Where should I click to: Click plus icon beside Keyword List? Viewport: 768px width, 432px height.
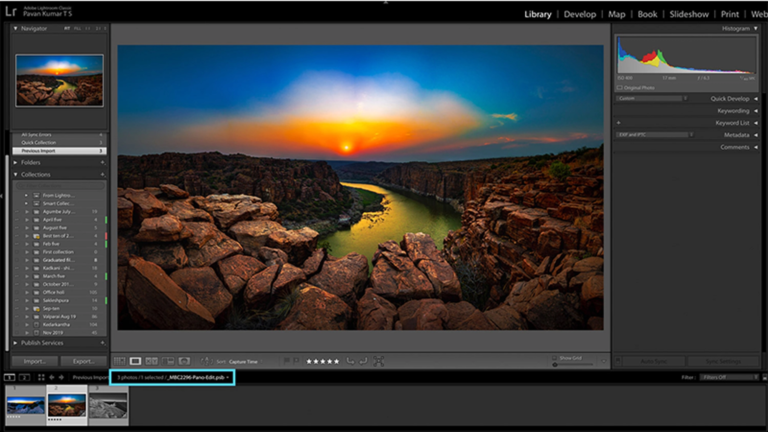point(619,123)
